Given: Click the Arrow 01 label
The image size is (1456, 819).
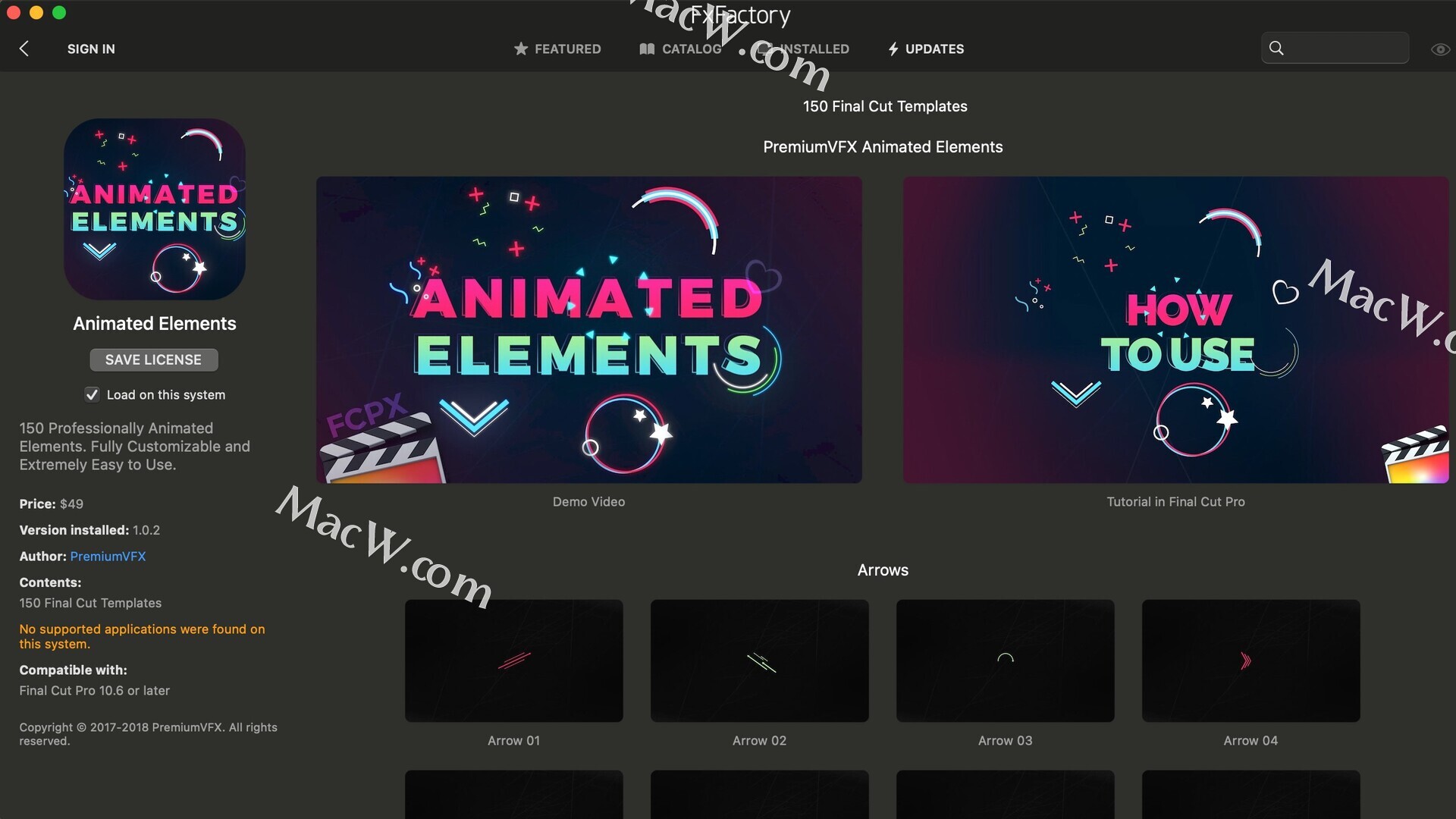Looking at the screenshot, I should tap(514, 741).
